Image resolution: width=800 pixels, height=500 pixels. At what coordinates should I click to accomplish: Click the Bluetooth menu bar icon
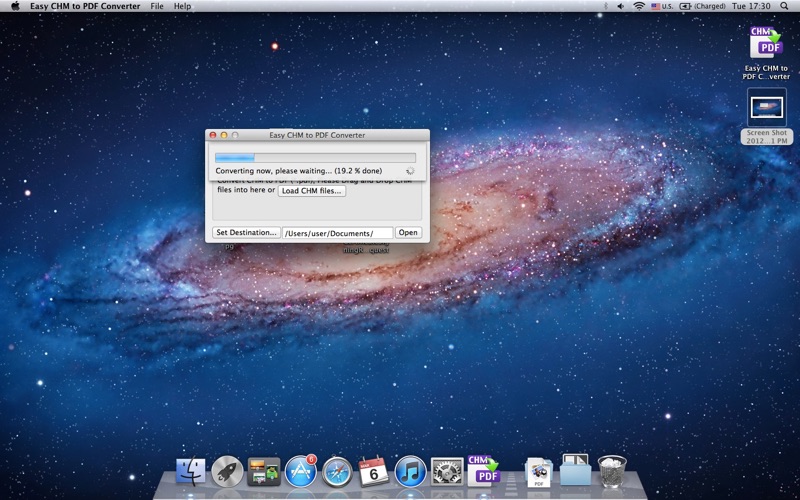(x=606, y=6)
